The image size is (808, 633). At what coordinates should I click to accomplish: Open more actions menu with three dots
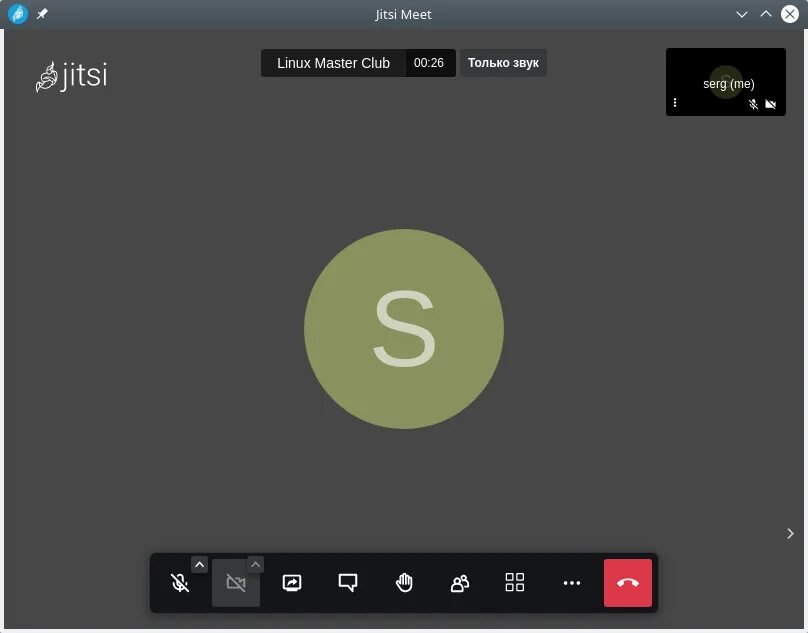[x=572, y=583]
